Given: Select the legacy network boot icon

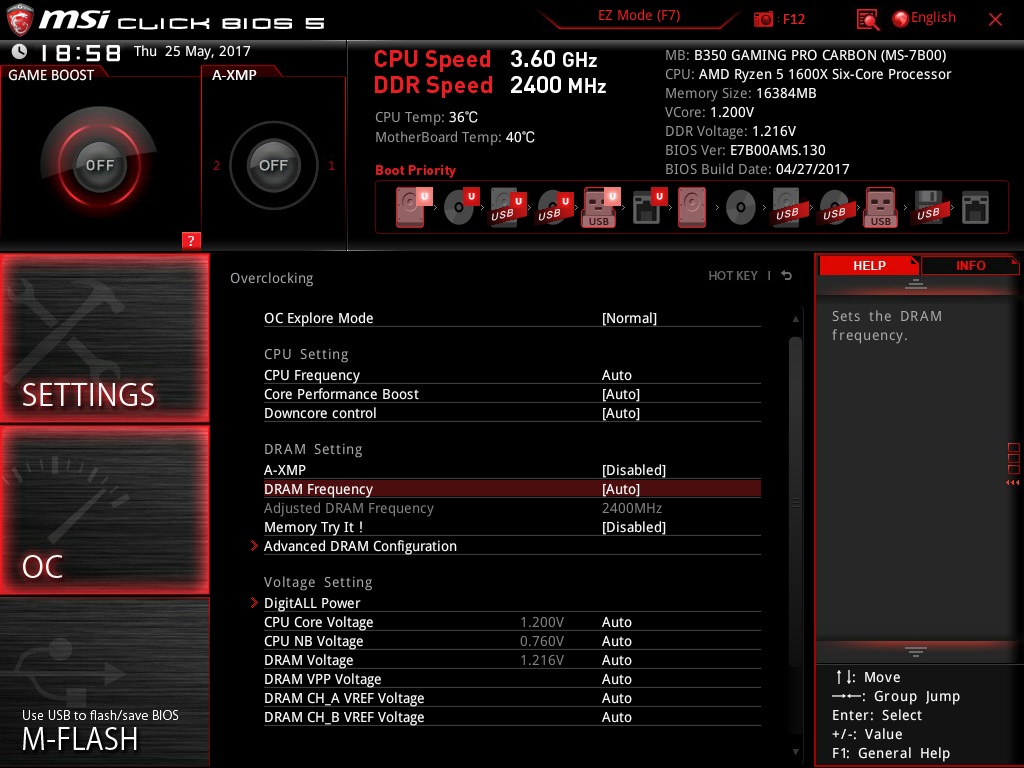Looking at the screenshot, I should click(x=975, y=208).
